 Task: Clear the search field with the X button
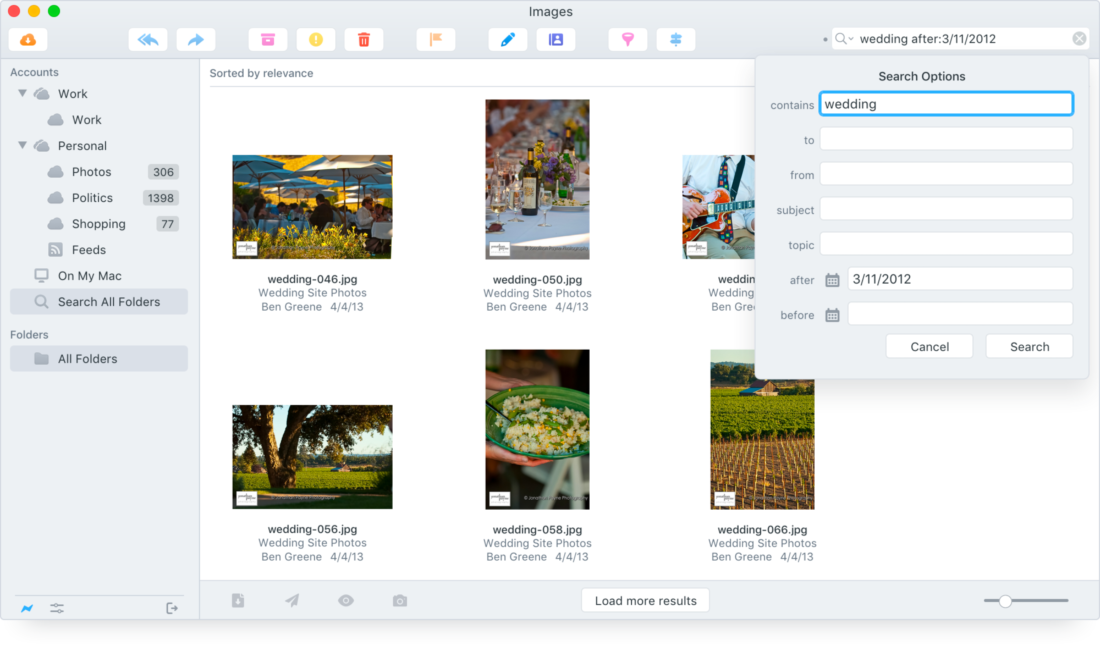(x=1079, y=39)
